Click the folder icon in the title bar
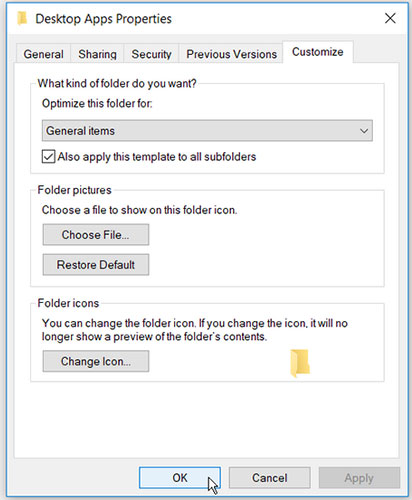Image resolution: width=412 pixels, height=500 pixels. click(22, 18)
